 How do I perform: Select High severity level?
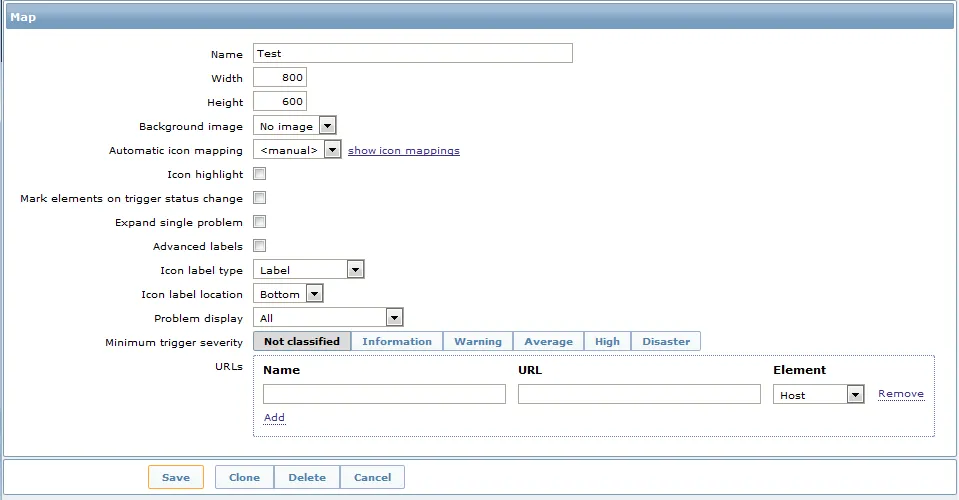pyautogui.click(x=607, y=341)
